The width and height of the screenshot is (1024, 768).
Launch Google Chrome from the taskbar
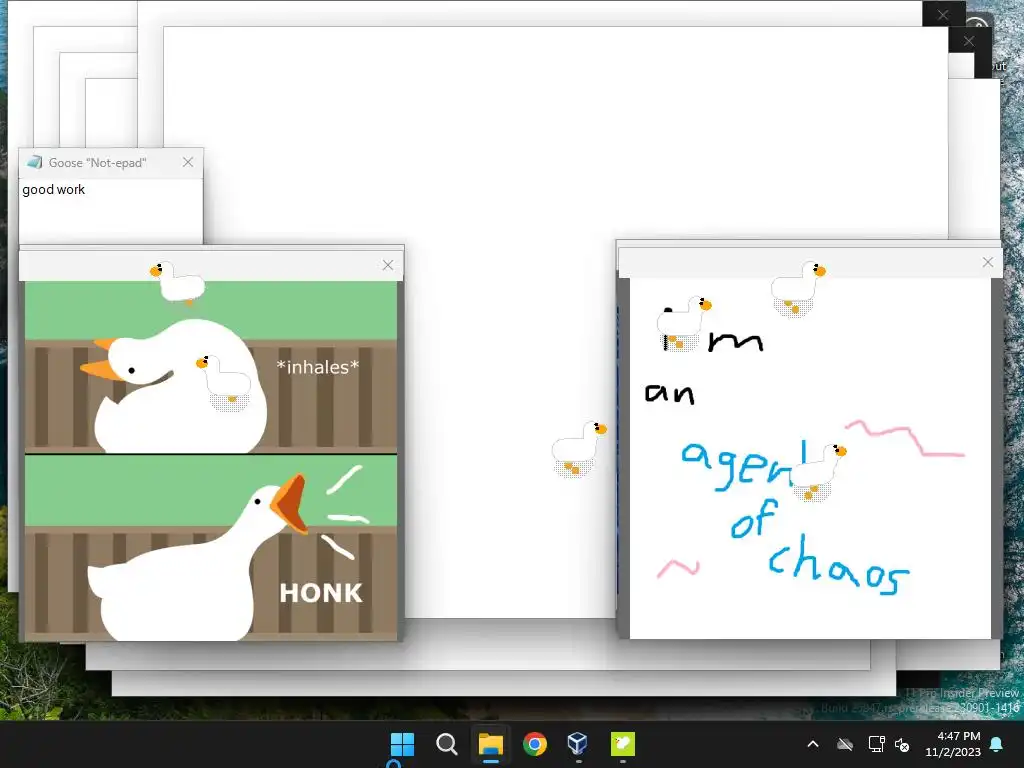(x=535, y=744)
